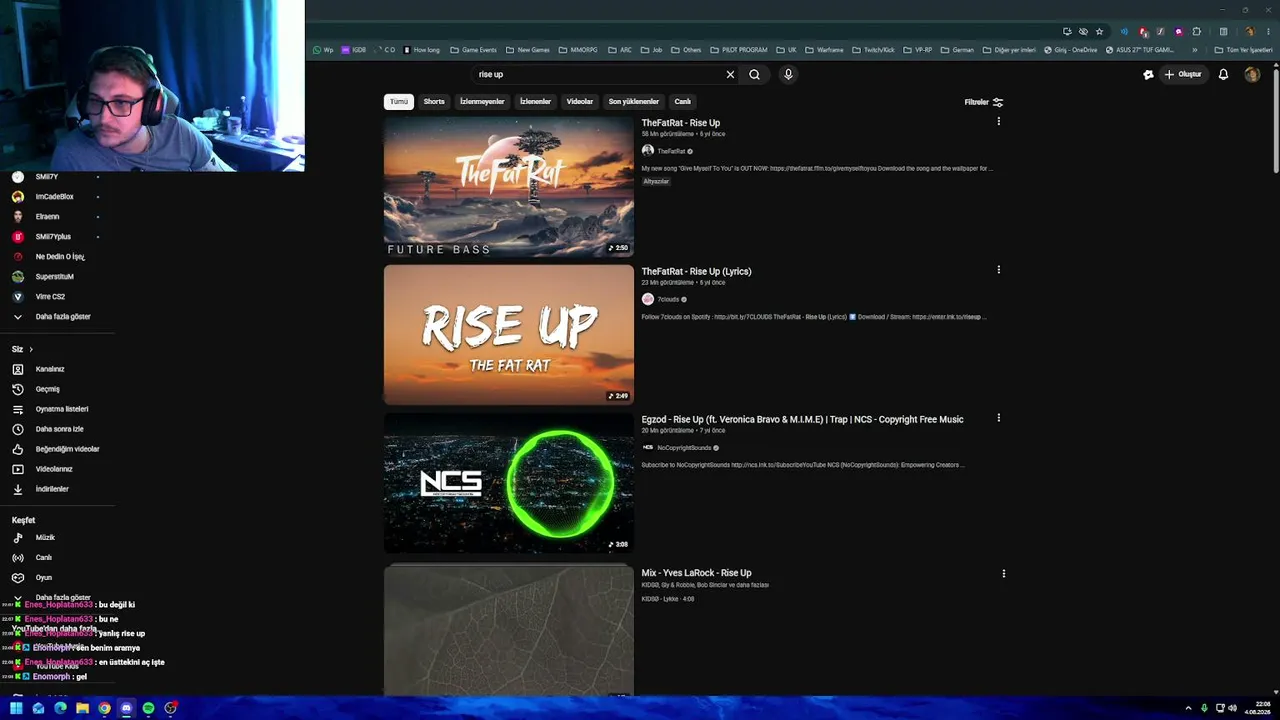Open the Chrome extensions puzzle icon

point(1196,31)
